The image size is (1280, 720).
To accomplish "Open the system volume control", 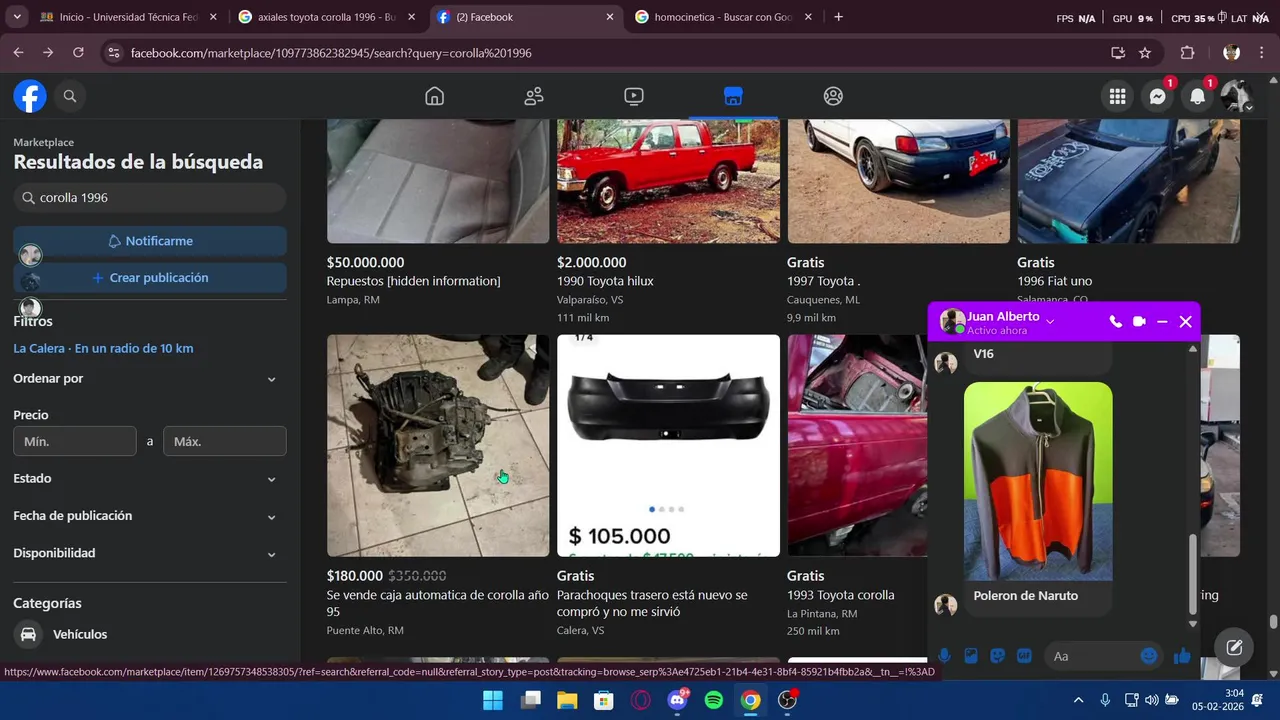I will 1151,700.
